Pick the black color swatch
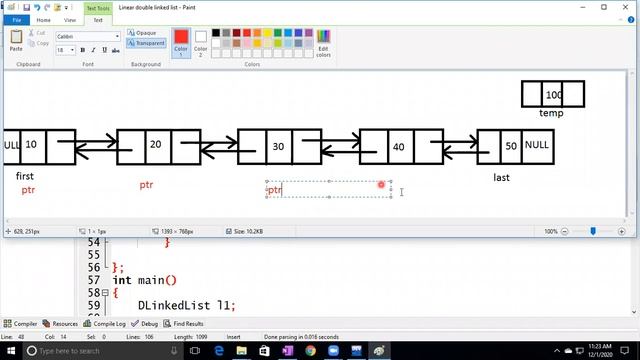The width and height of the screenshot is (640, 360). click(x=216, y=33)
